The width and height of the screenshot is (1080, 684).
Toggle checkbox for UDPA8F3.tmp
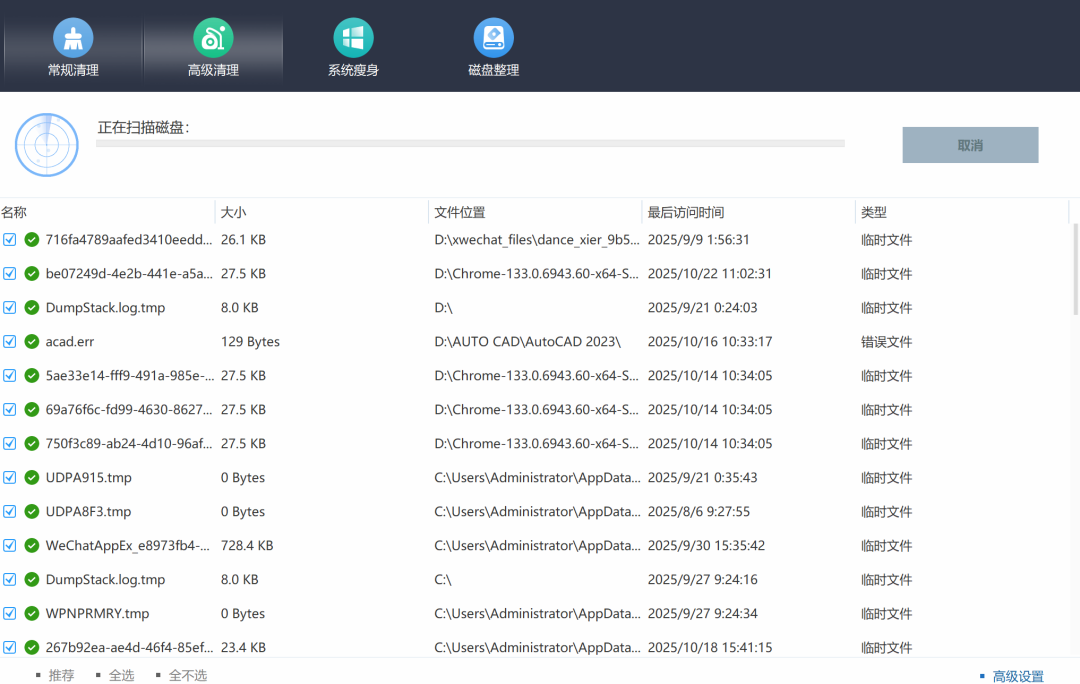[x=10, y=512]
